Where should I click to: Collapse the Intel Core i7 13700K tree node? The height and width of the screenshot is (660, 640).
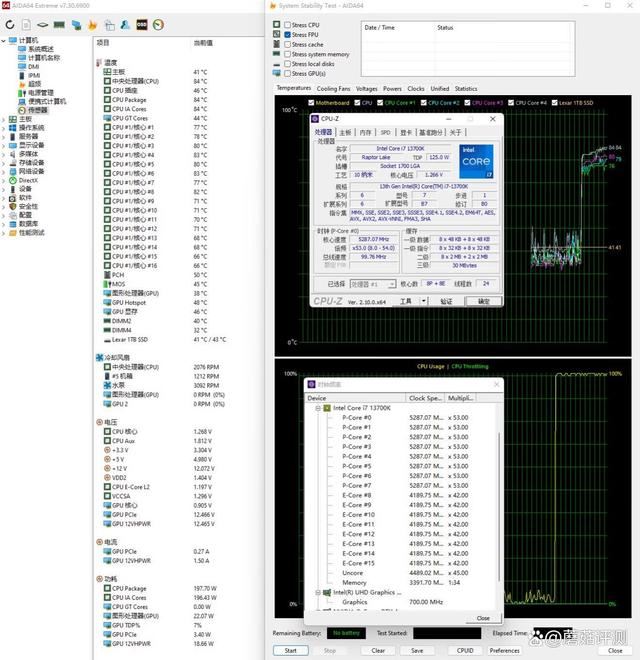tap(317, 408)
